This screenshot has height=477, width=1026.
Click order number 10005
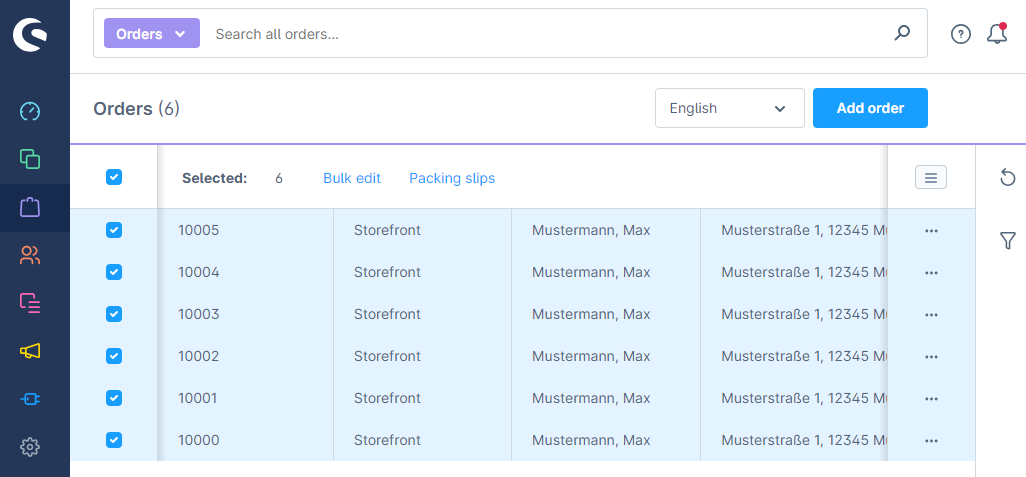198,230
